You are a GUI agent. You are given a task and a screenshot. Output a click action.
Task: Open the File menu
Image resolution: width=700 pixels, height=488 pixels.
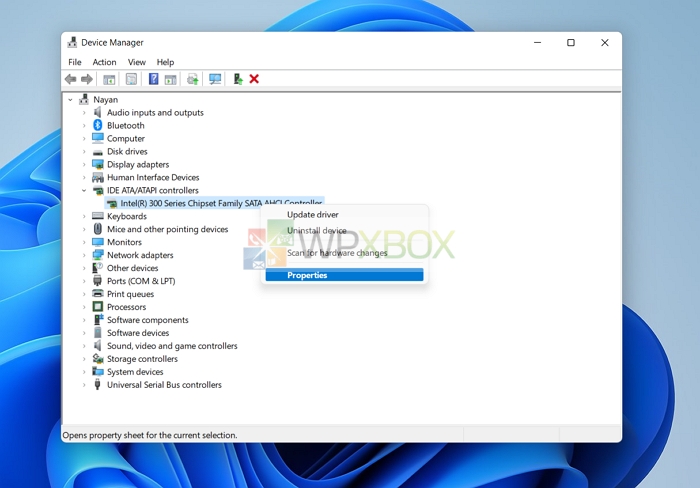click(x=75, y=62)
